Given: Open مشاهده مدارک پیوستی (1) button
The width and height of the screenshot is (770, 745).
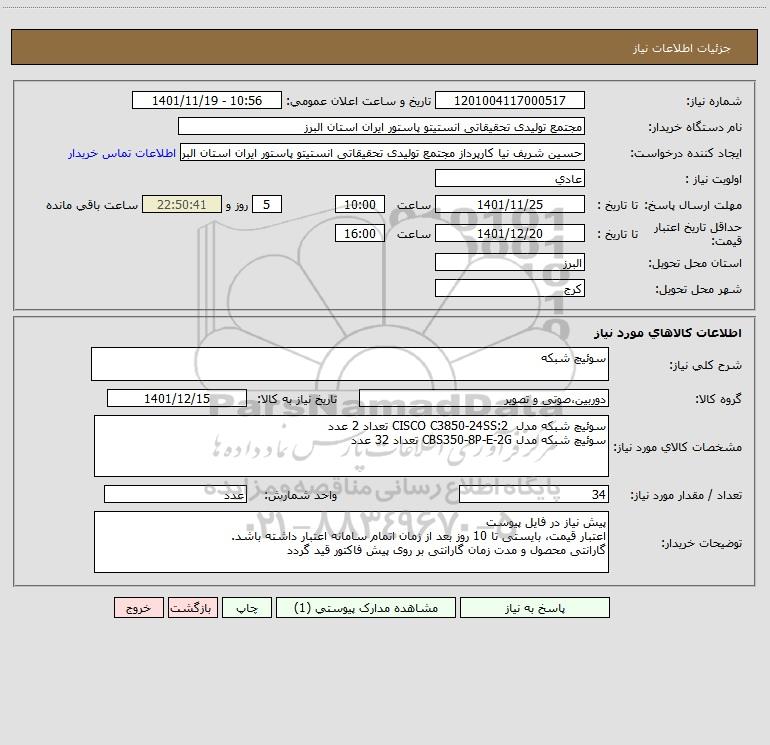Looking at the screenshot, I should coord(366,608).
